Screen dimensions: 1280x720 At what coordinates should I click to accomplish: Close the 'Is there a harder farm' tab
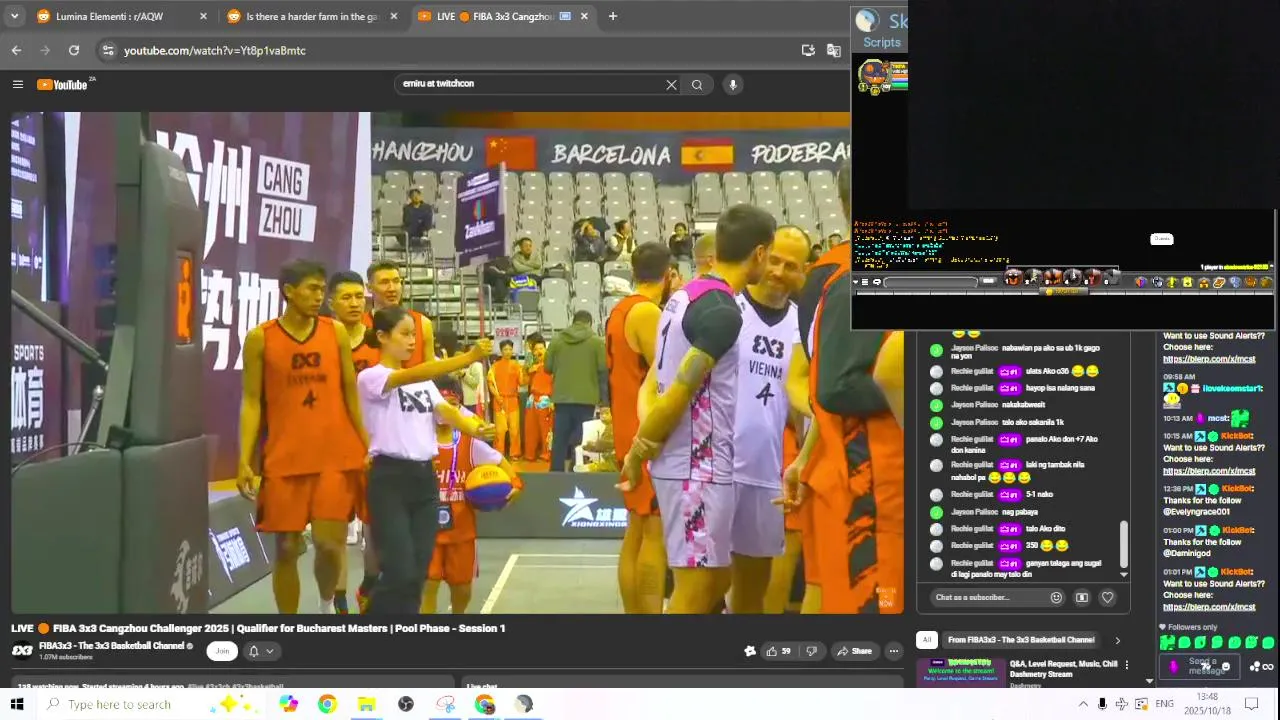[x=394, y=16]
